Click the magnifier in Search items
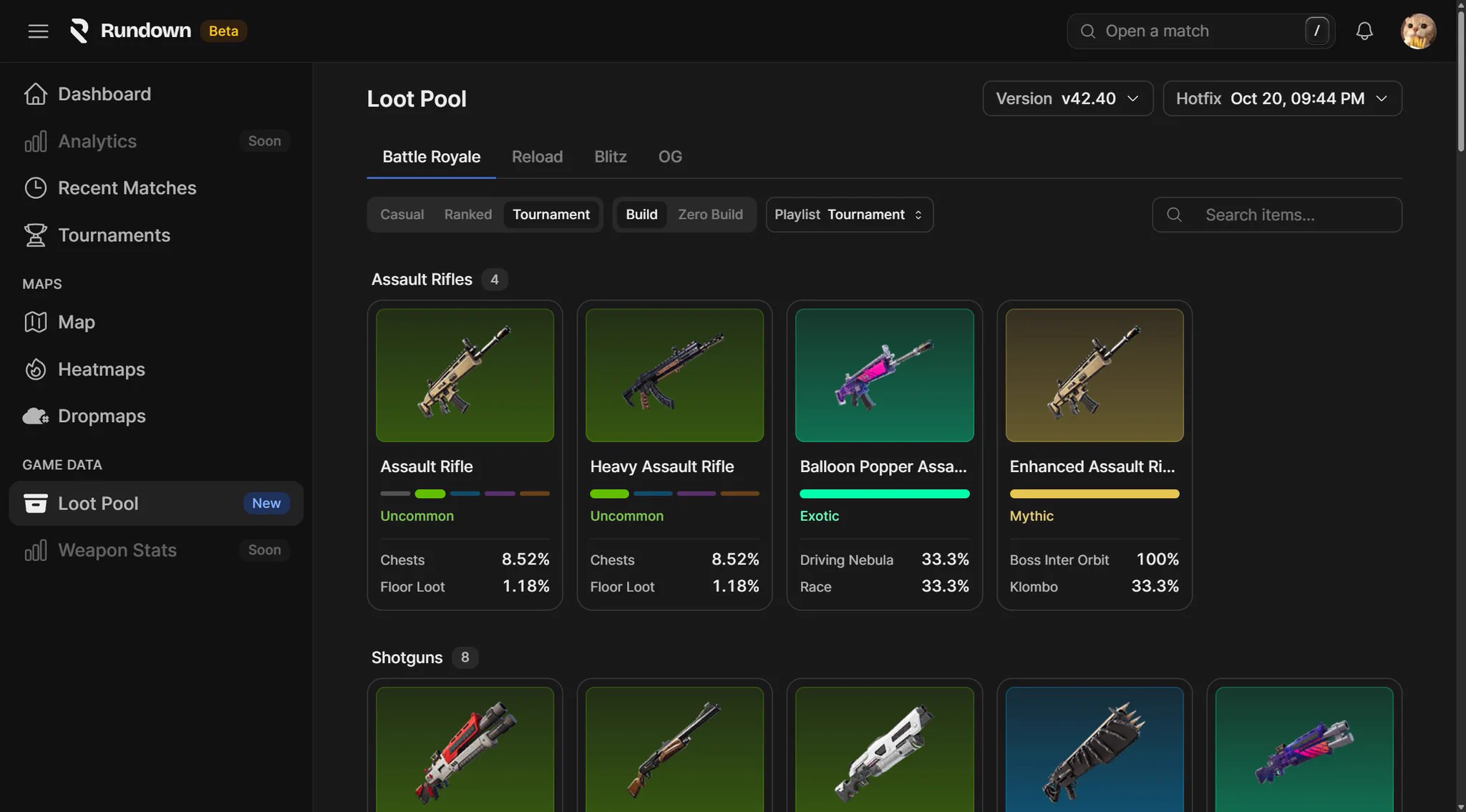The width and height of the screenshot is (1466, 812). click(x=1174, y=215)
